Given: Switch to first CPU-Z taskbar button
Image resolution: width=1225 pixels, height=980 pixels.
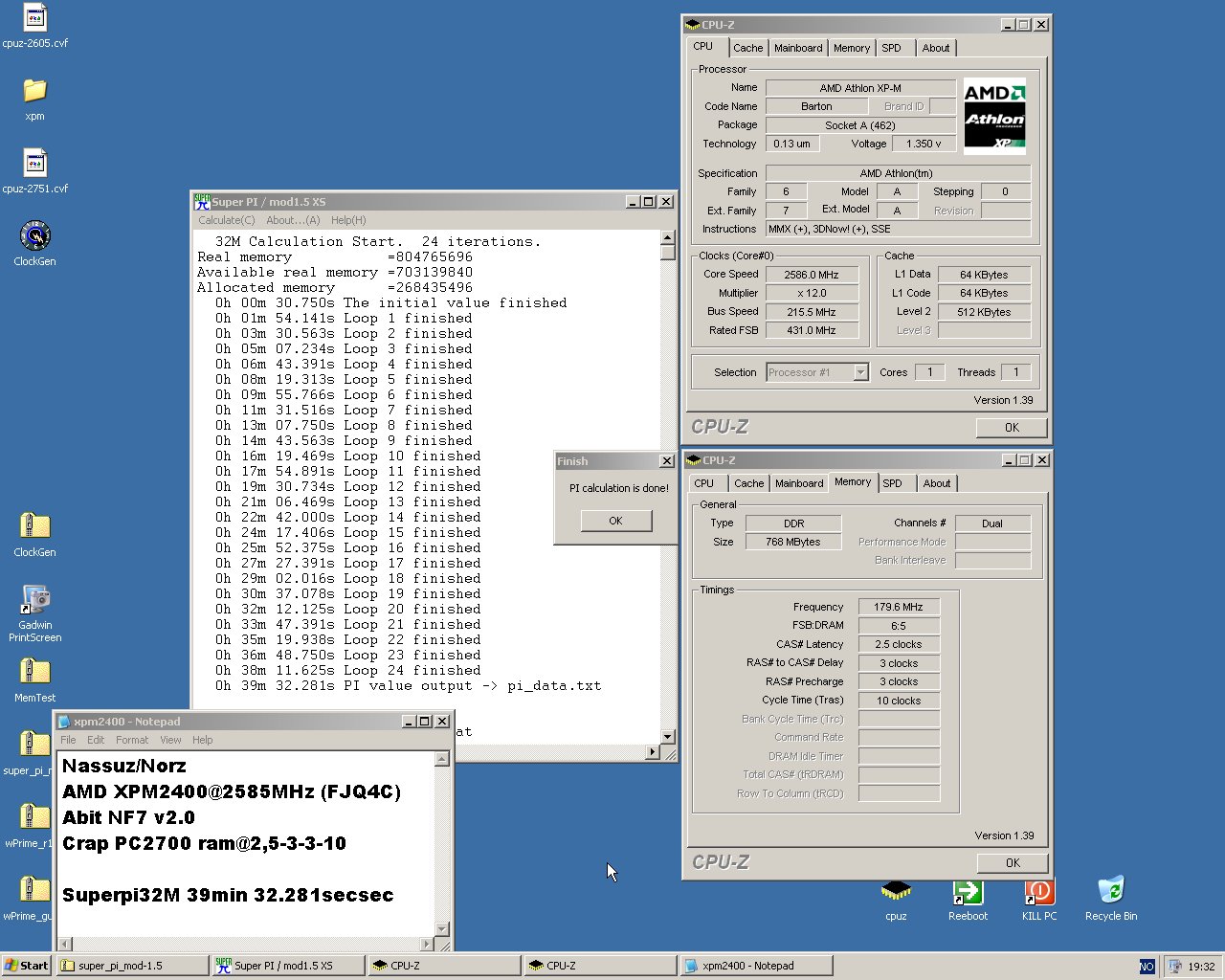Looking at the screenshot, I should pos(444,966).
